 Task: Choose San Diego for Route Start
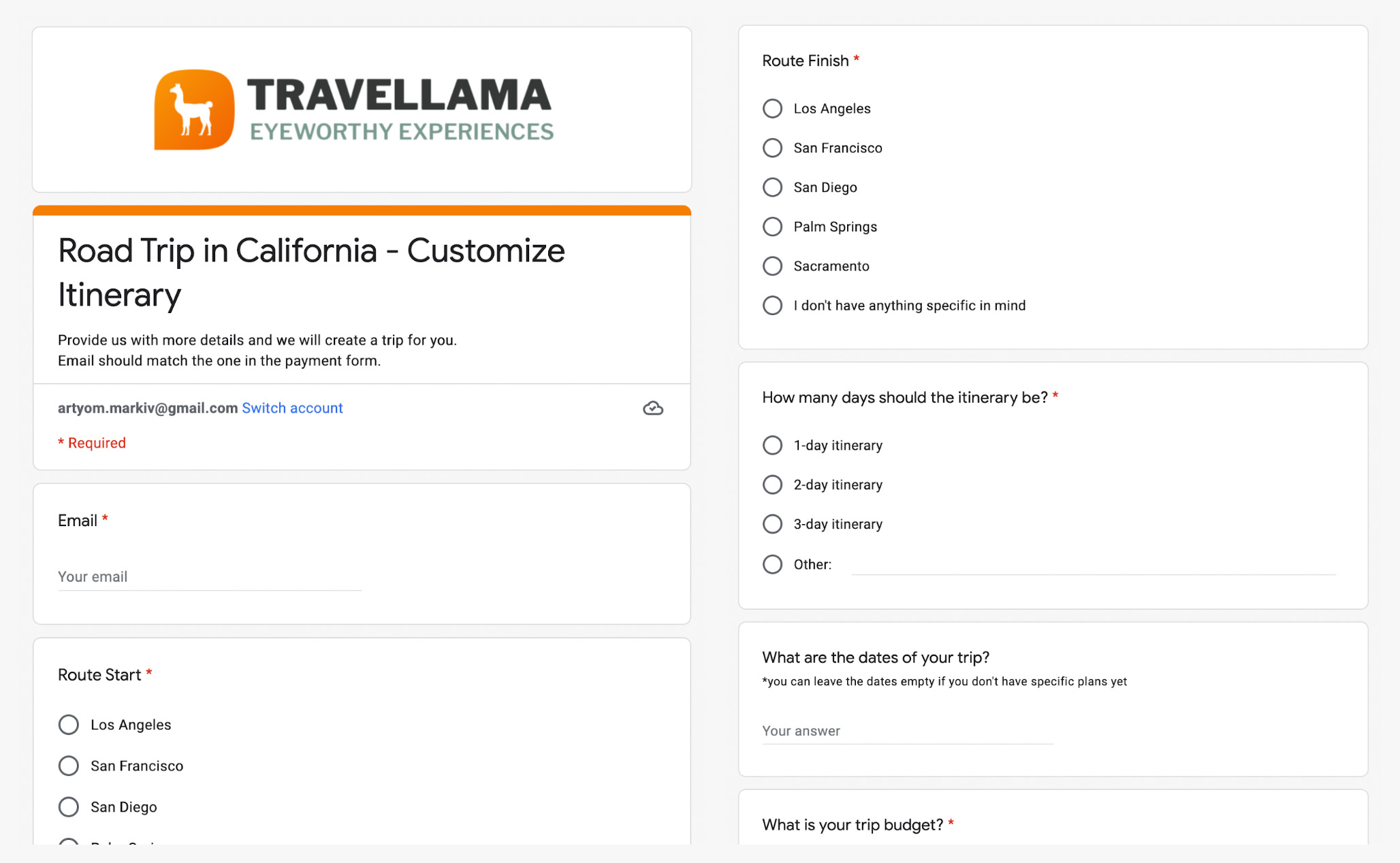click(x=69, y=807)
